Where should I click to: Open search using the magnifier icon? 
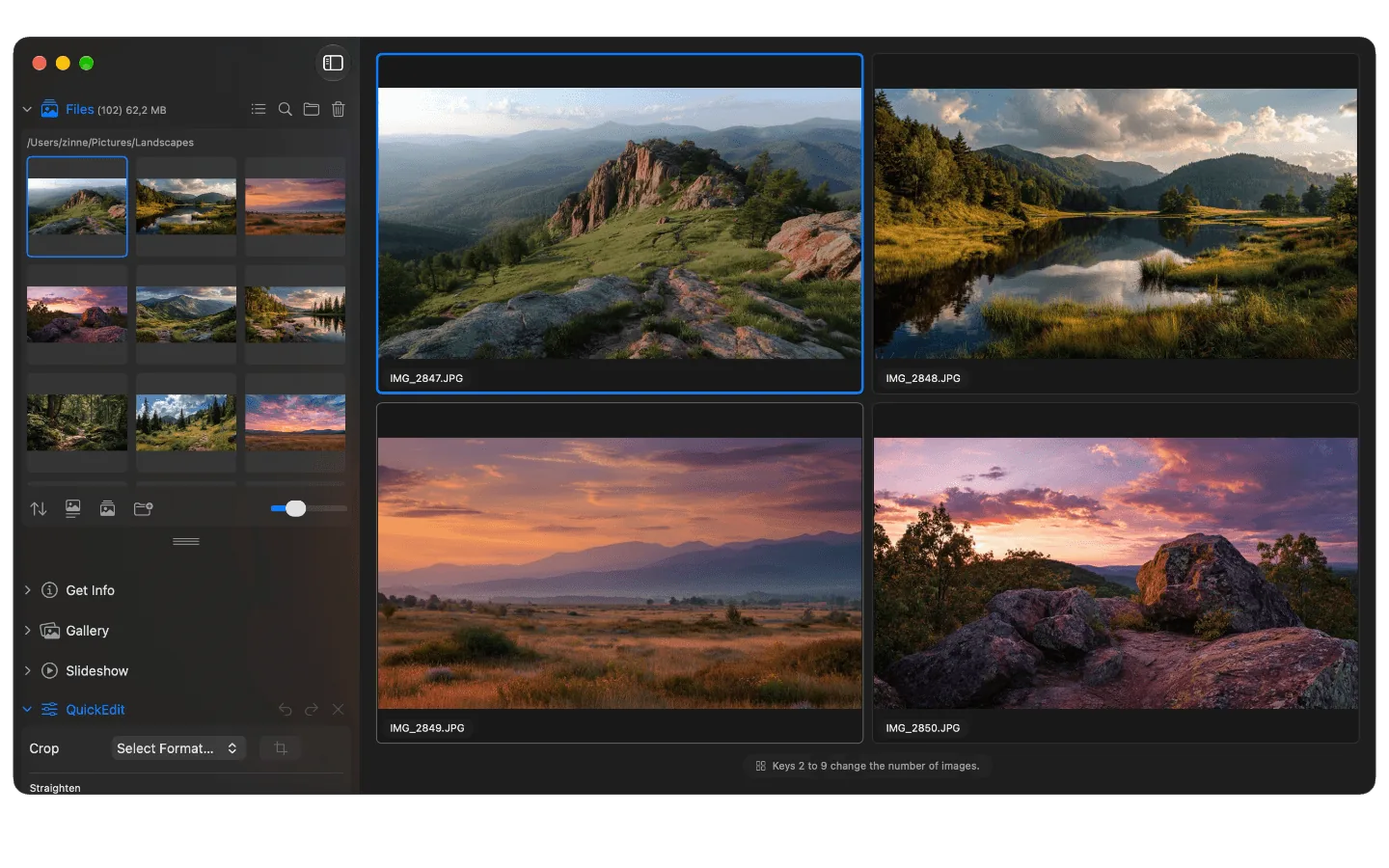286,109
